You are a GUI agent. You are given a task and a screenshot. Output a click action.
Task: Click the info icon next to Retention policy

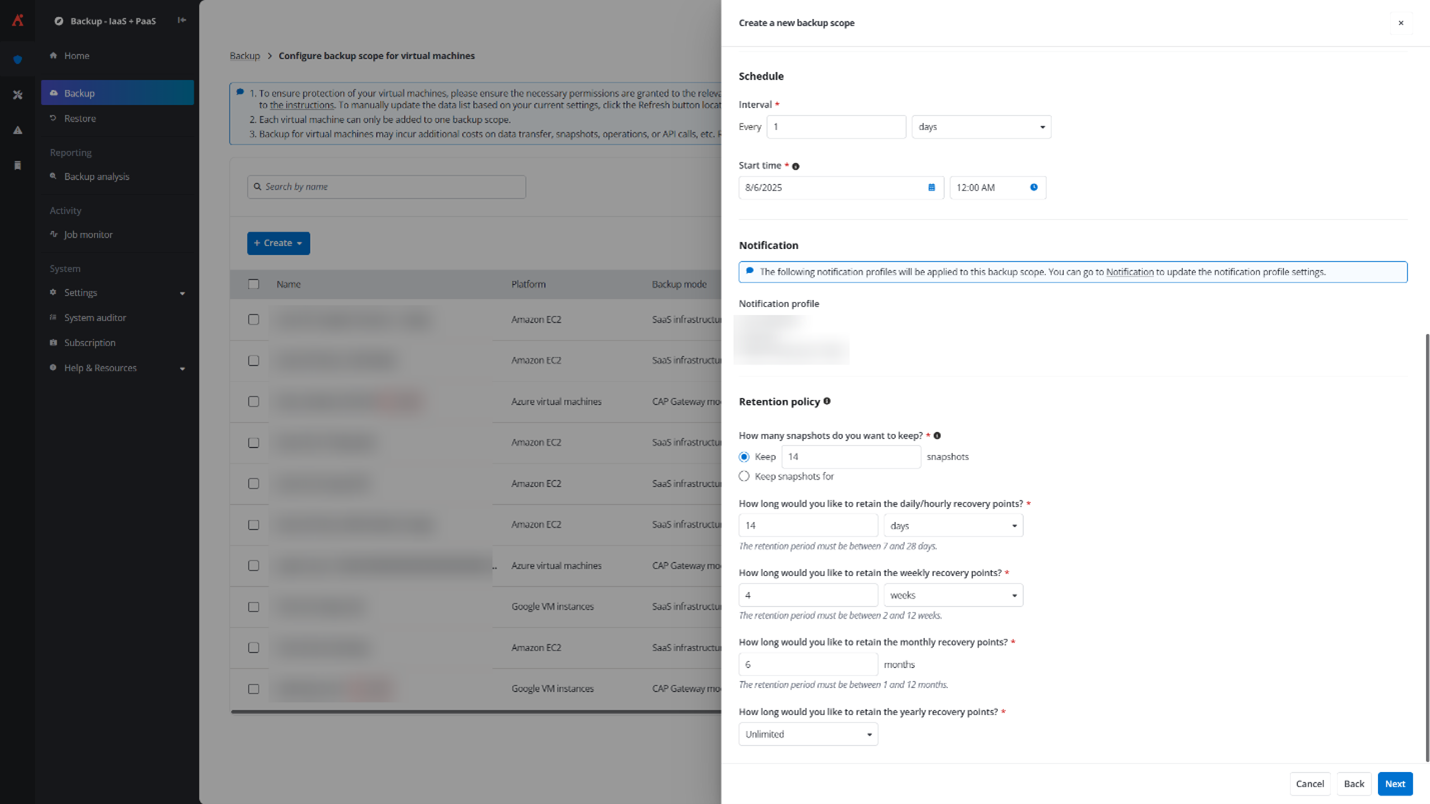pos(827,401)
